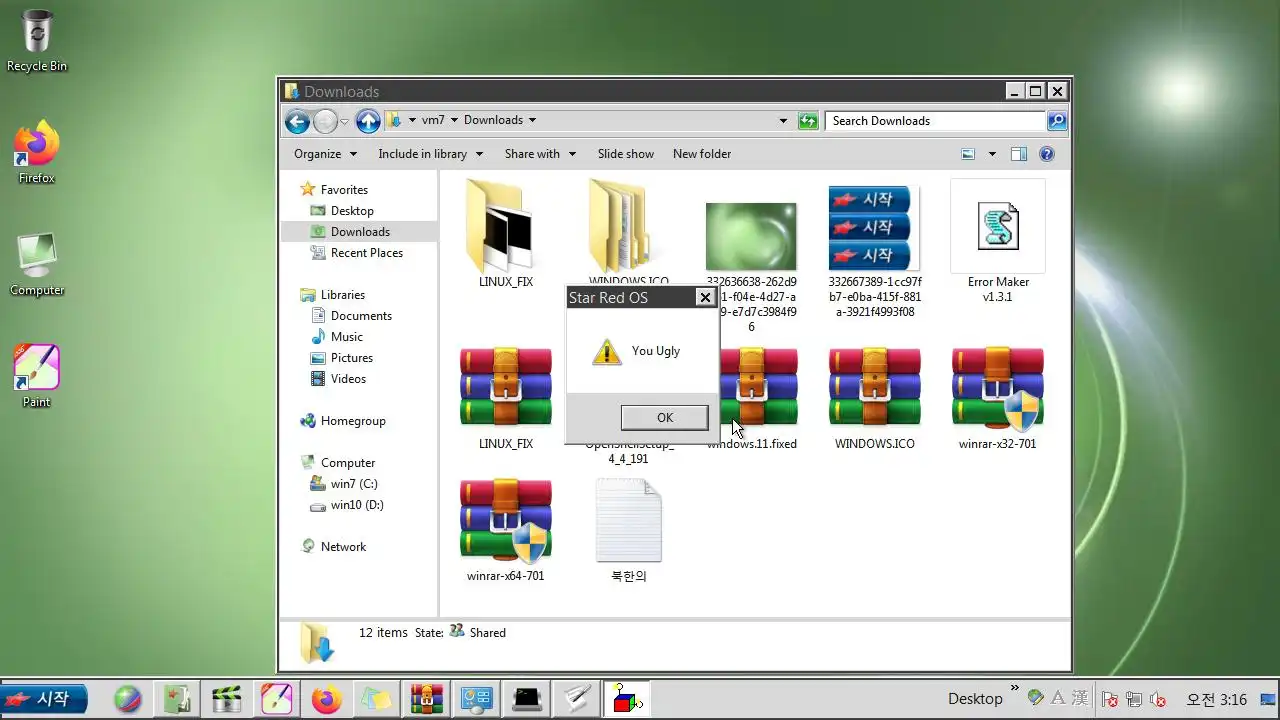This screenshot has height=720, width=1280.
Task: Select Network in the sidebar
Action: (x=343, y=547)
